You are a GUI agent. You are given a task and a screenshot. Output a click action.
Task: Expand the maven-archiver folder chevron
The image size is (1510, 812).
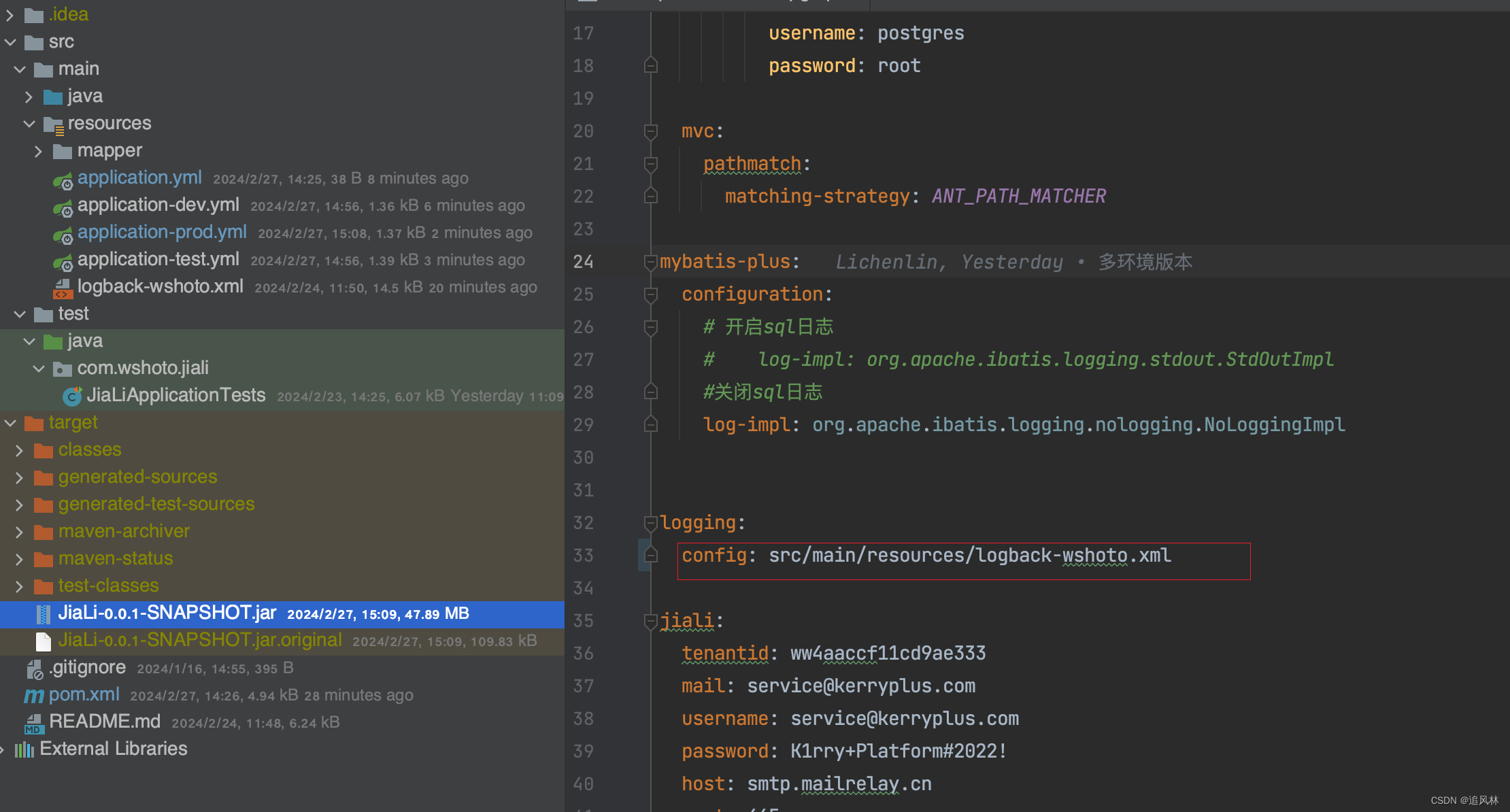tap(20, 532)
